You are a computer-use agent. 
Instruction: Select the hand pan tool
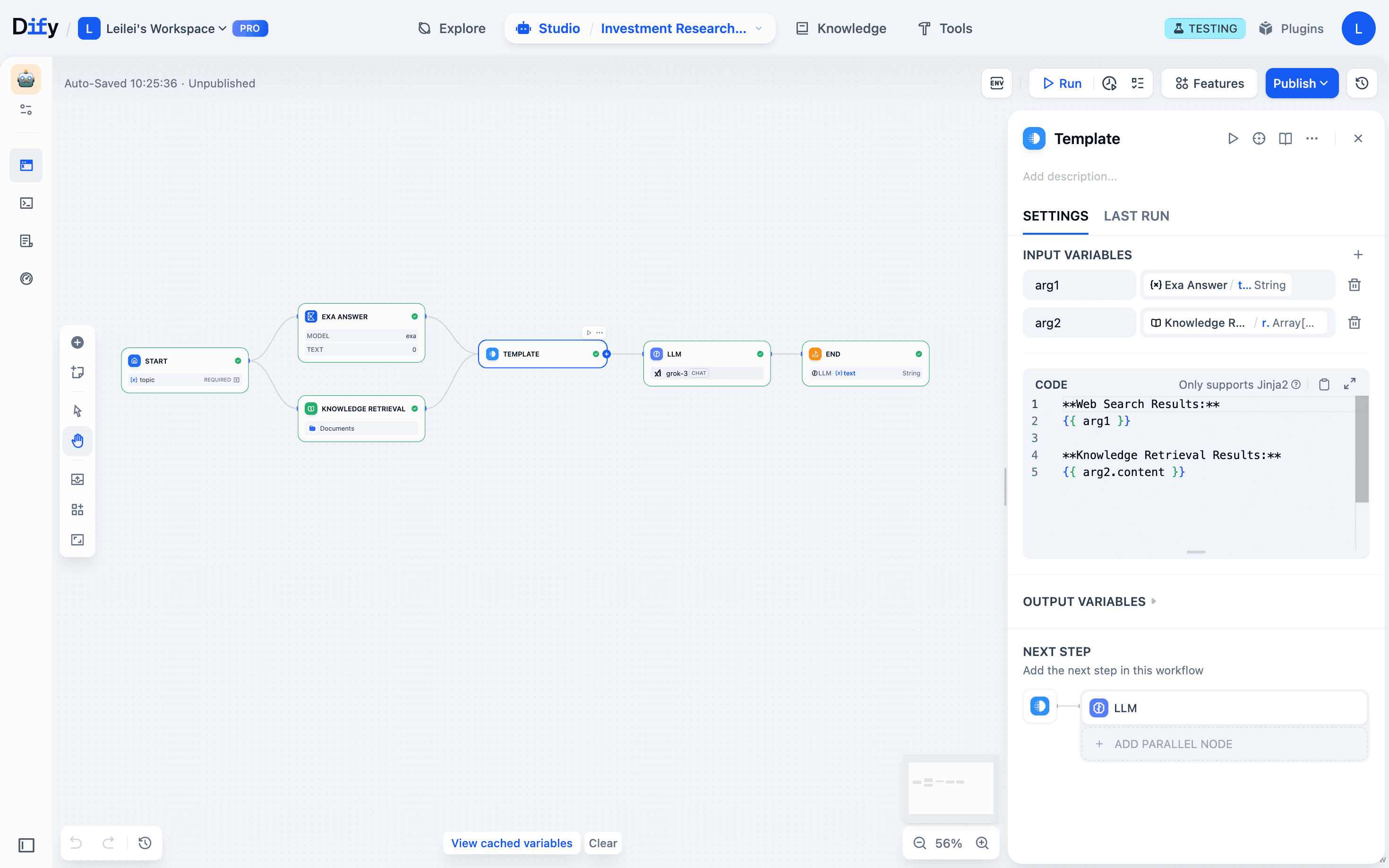[77, 441]
